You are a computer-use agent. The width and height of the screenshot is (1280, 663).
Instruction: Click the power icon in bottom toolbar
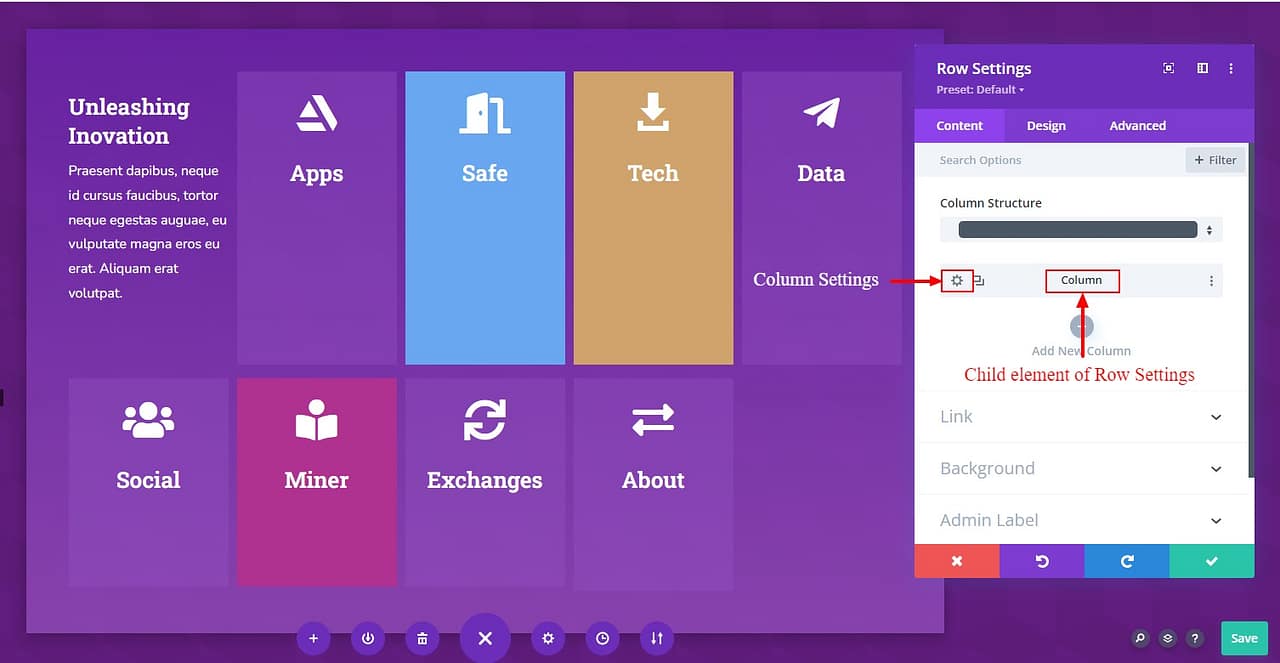[x=368, y=638]
